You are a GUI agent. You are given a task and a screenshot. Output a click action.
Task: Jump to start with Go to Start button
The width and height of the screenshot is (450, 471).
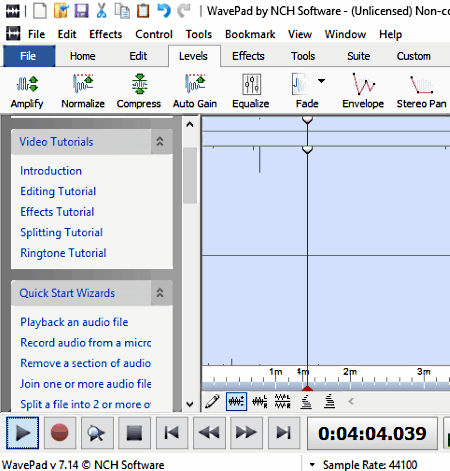click(171, 433)
